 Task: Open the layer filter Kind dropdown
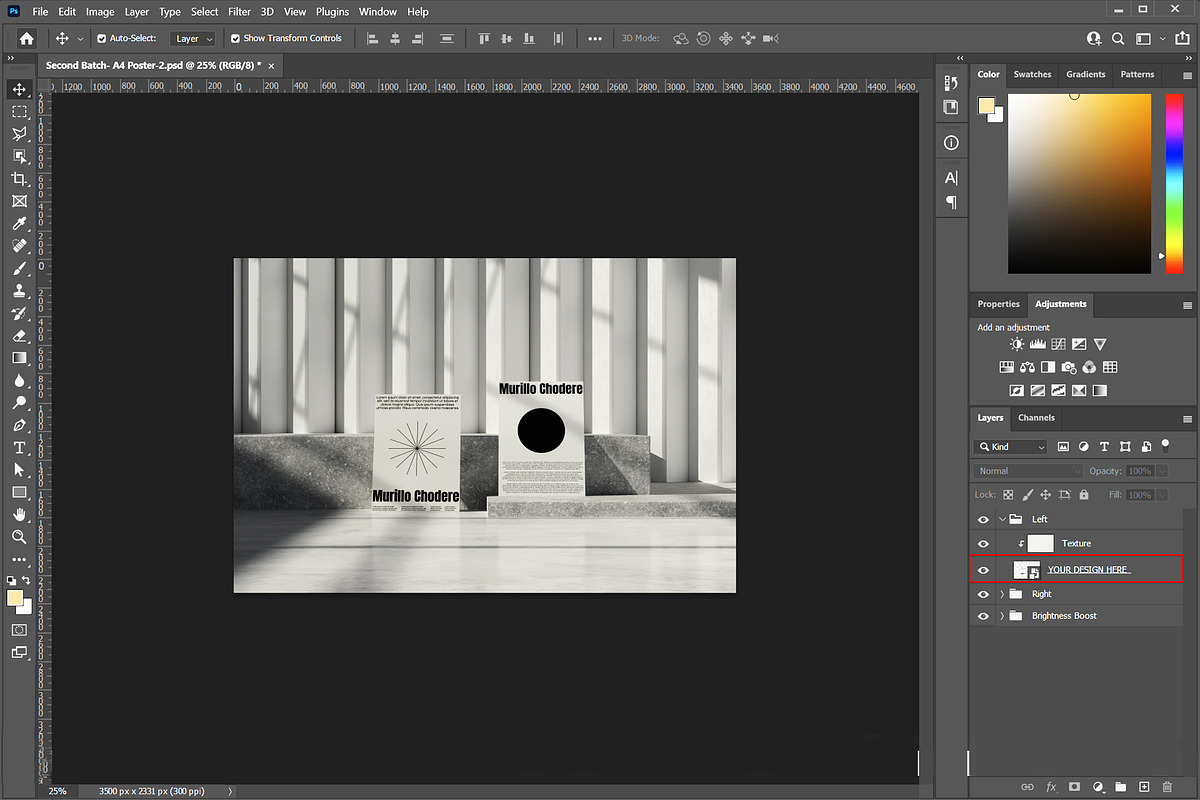1012,447
